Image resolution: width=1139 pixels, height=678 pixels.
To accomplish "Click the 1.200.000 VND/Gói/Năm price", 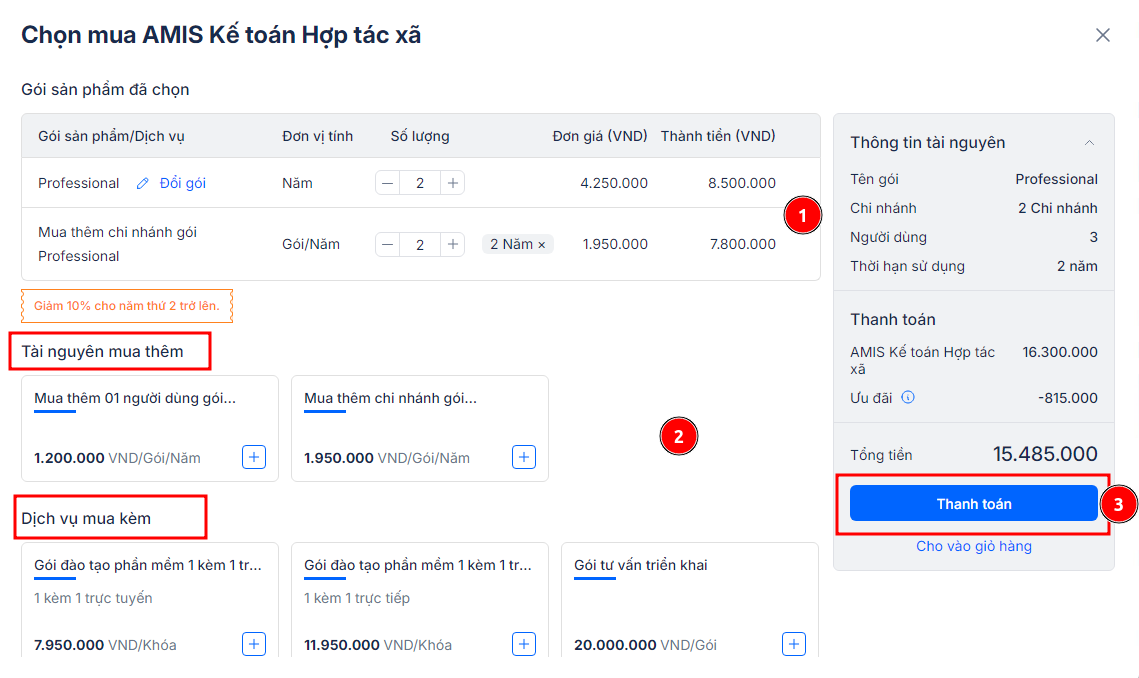I will click(x=117, y=459).
